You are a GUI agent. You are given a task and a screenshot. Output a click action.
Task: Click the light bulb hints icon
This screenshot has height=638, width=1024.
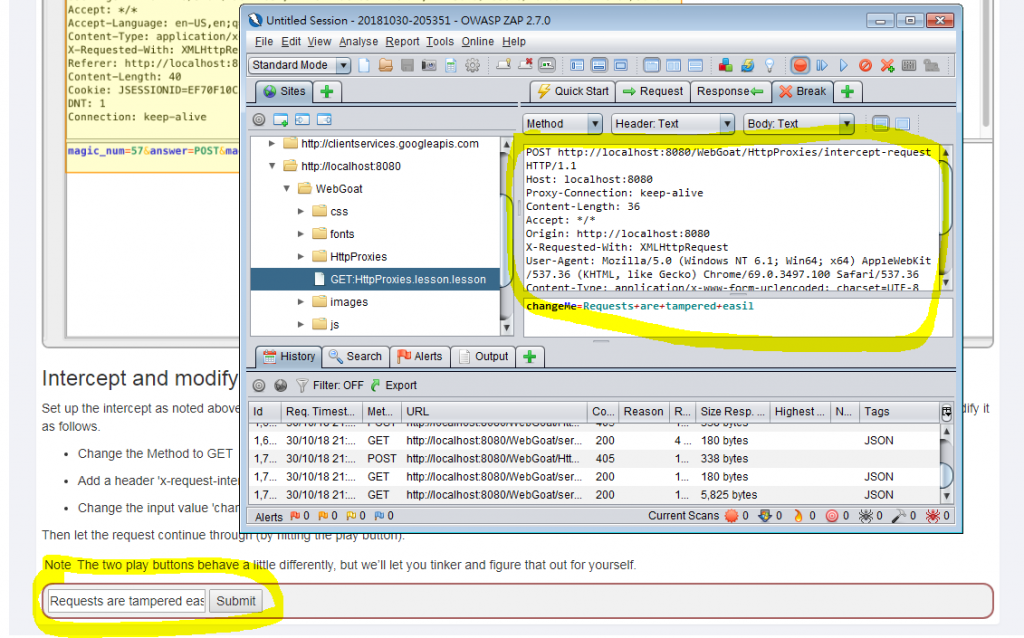click(769, 65)
